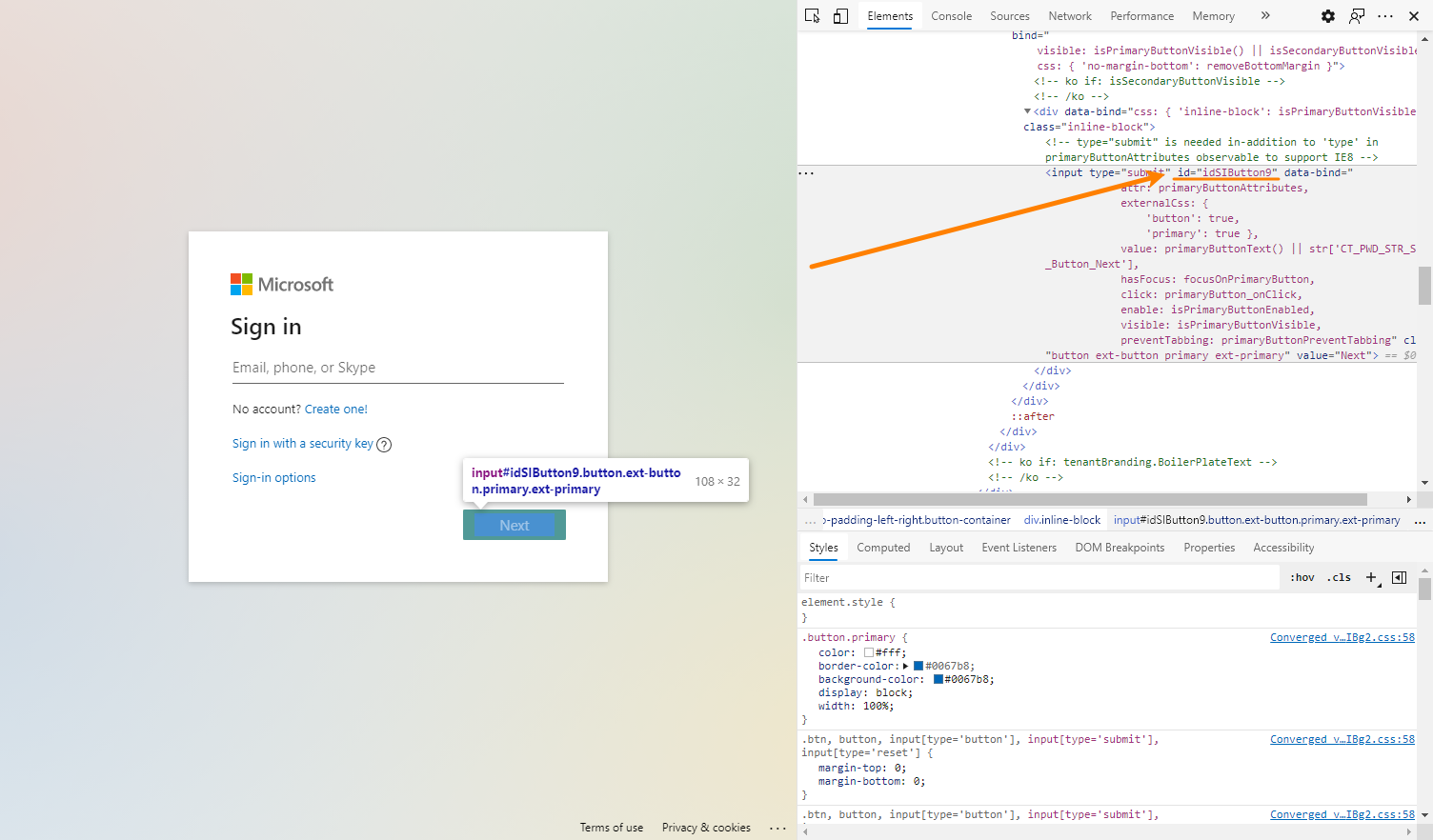Click the new style rule plus icon
The height and width of the screenshot is (840, 1433).
[1371, 577]
